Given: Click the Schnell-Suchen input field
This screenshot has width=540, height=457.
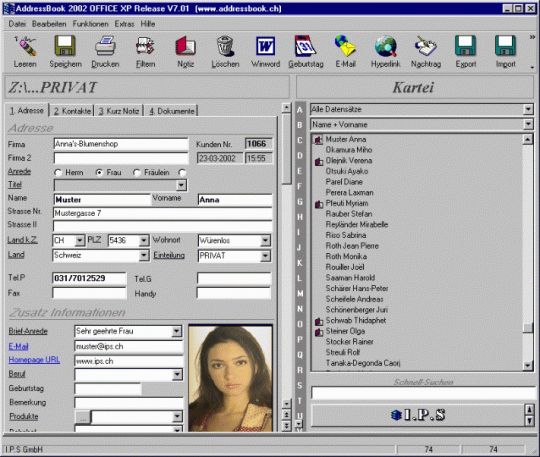Looking at the screenshot, I should (x=423, y=393).
